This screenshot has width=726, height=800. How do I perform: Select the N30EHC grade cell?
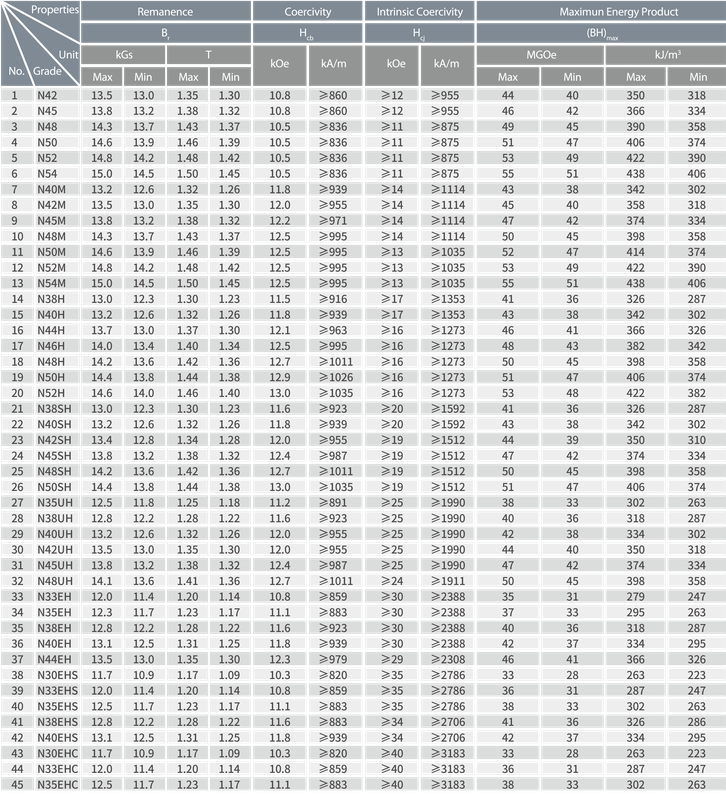(57, 753)
